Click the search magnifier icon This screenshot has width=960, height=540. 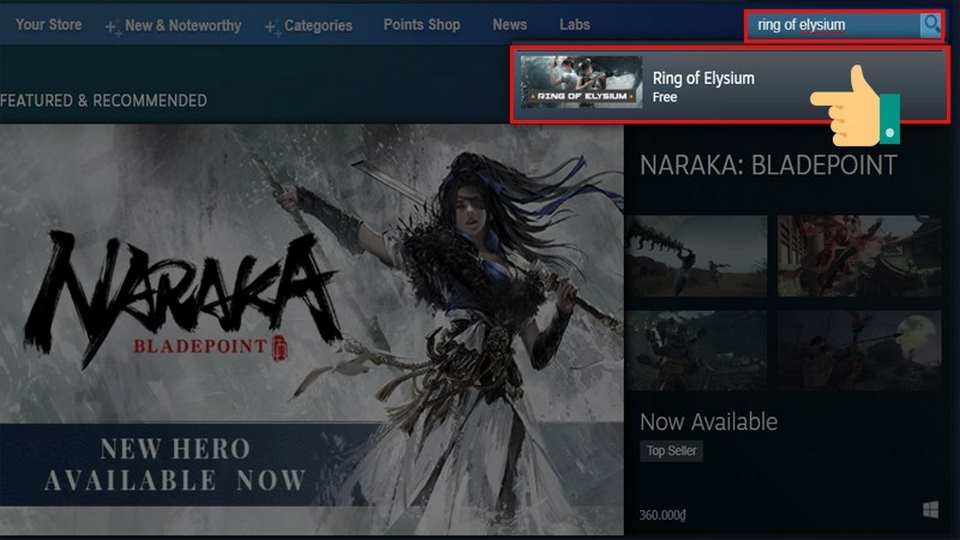(930, 25)
